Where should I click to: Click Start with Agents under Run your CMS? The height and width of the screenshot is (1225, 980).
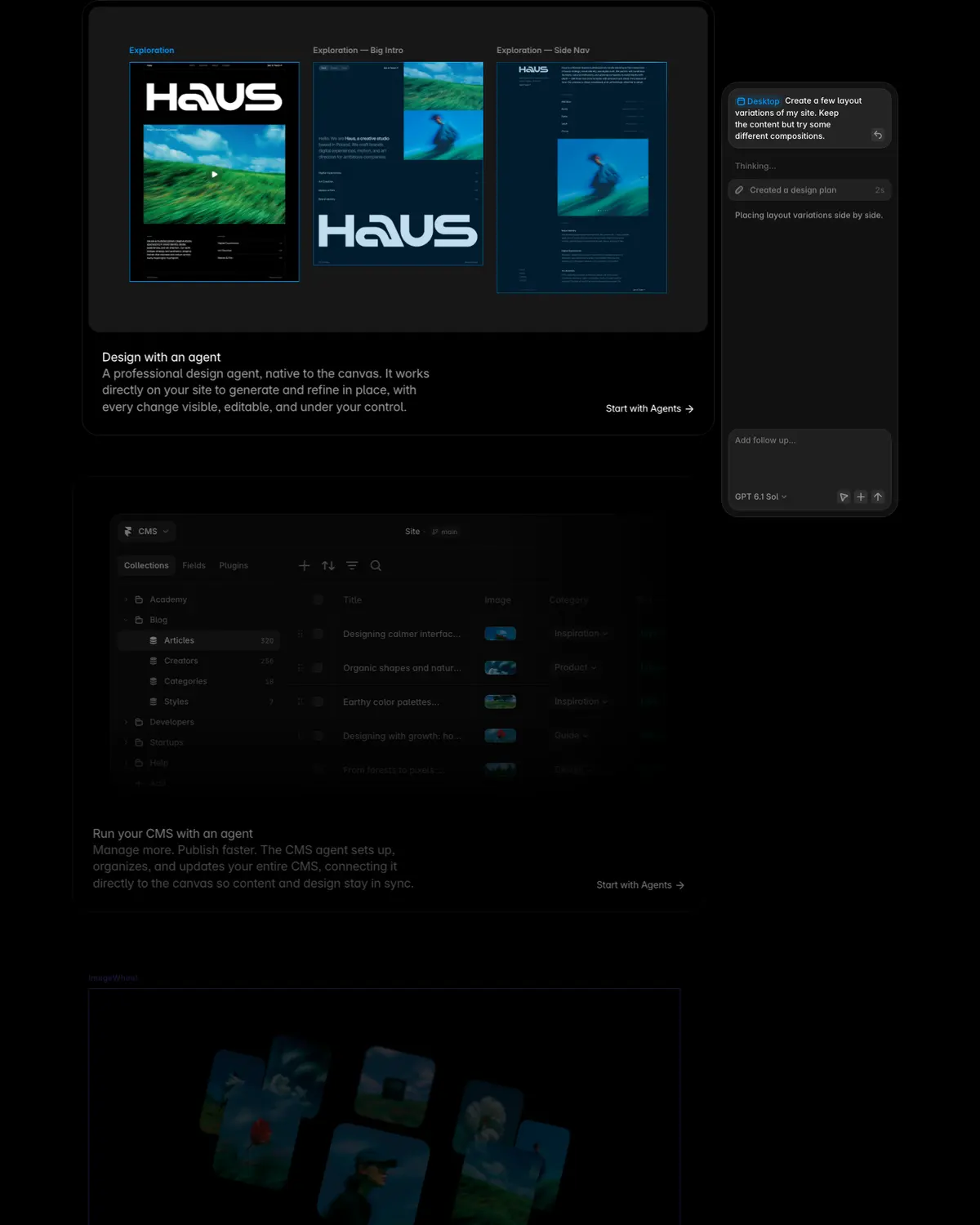[x=640, y=885]
